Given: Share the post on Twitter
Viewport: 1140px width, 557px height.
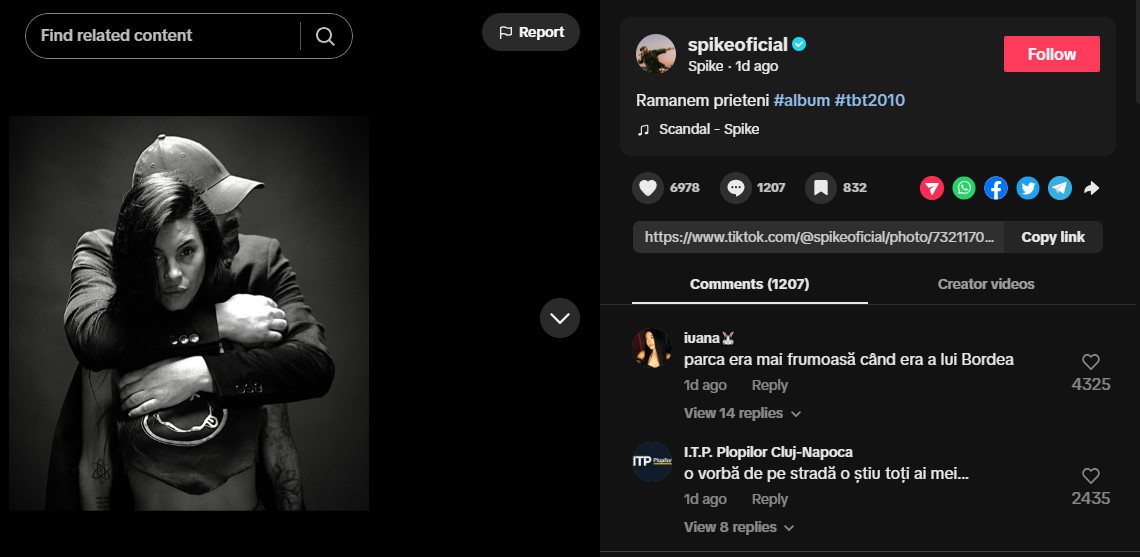Looking at the screenshot, I should 1028,188.
